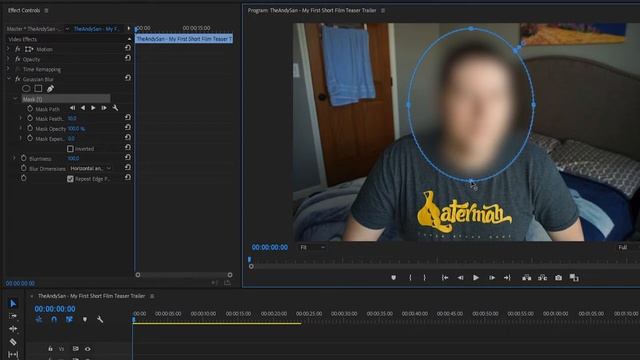Track selected mask forward one frame
The image size is (640, 360).
[x=104, y=108]
